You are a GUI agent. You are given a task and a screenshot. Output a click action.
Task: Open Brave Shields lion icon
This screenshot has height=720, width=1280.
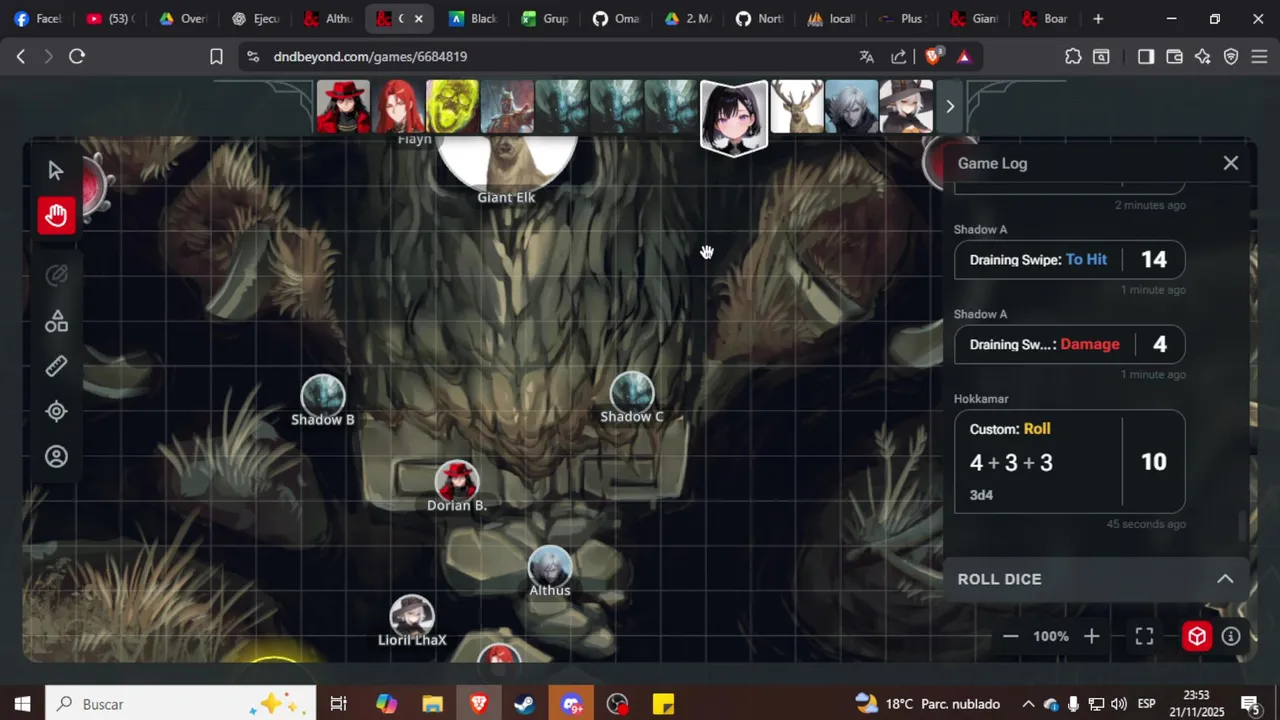[933, 57]
